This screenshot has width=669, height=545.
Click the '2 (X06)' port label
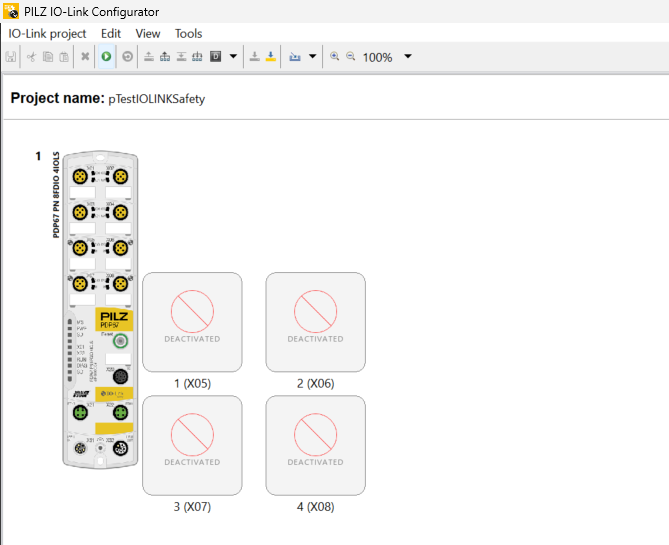point(316,384)
